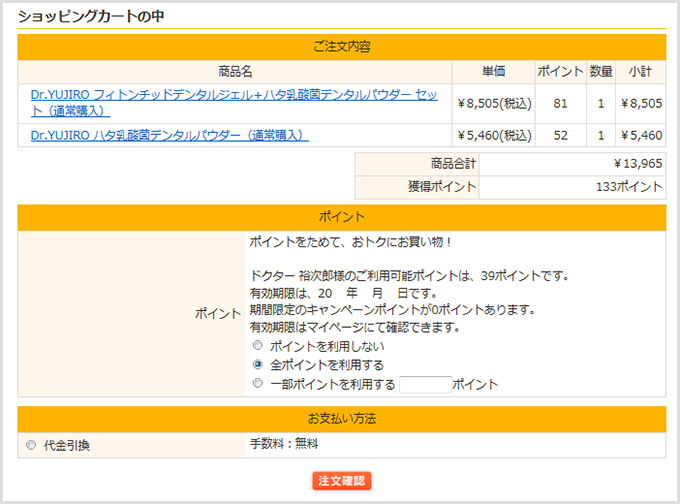Click the ¥13,965 product total value
Screen dimensions: 680x504
click(x=638, y=164)
